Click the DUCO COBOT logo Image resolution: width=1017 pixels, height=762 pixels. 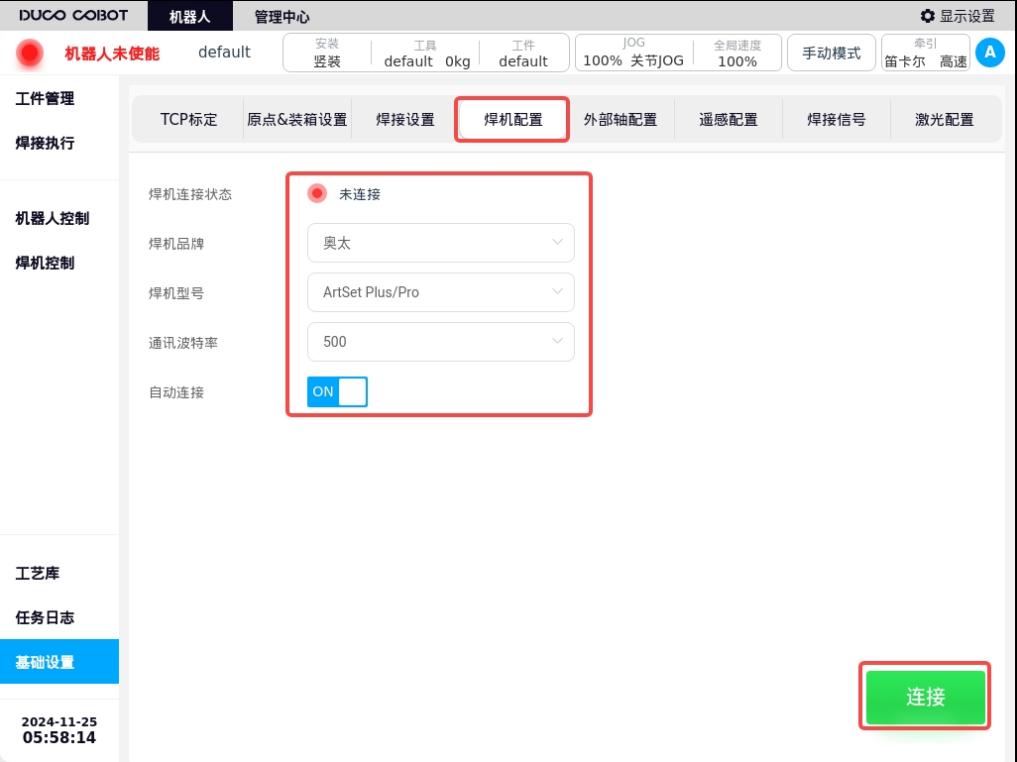(x=73, y=15)
